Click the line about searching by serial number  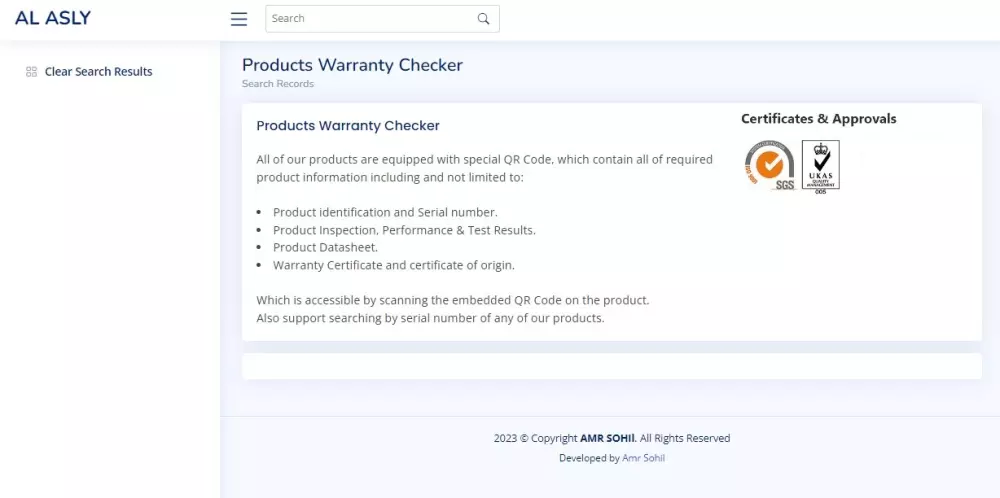tap(430, 318)
